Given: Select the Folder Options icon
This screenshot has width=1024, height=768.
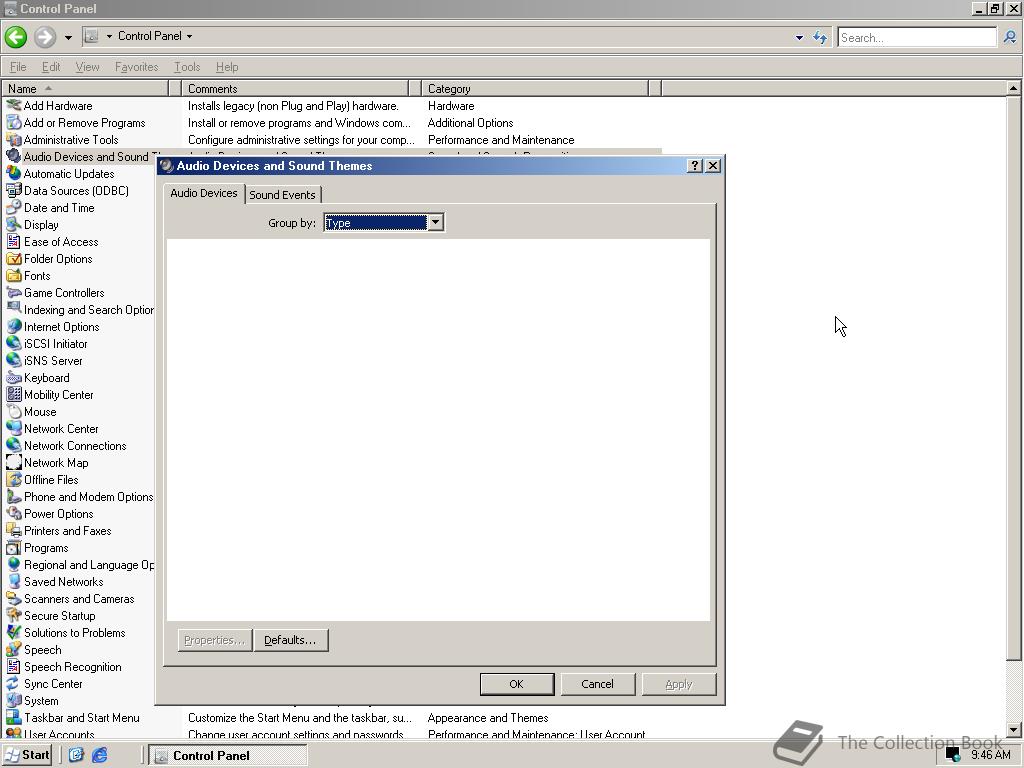Looking at the screenshot, I should [x=14, y=258].
